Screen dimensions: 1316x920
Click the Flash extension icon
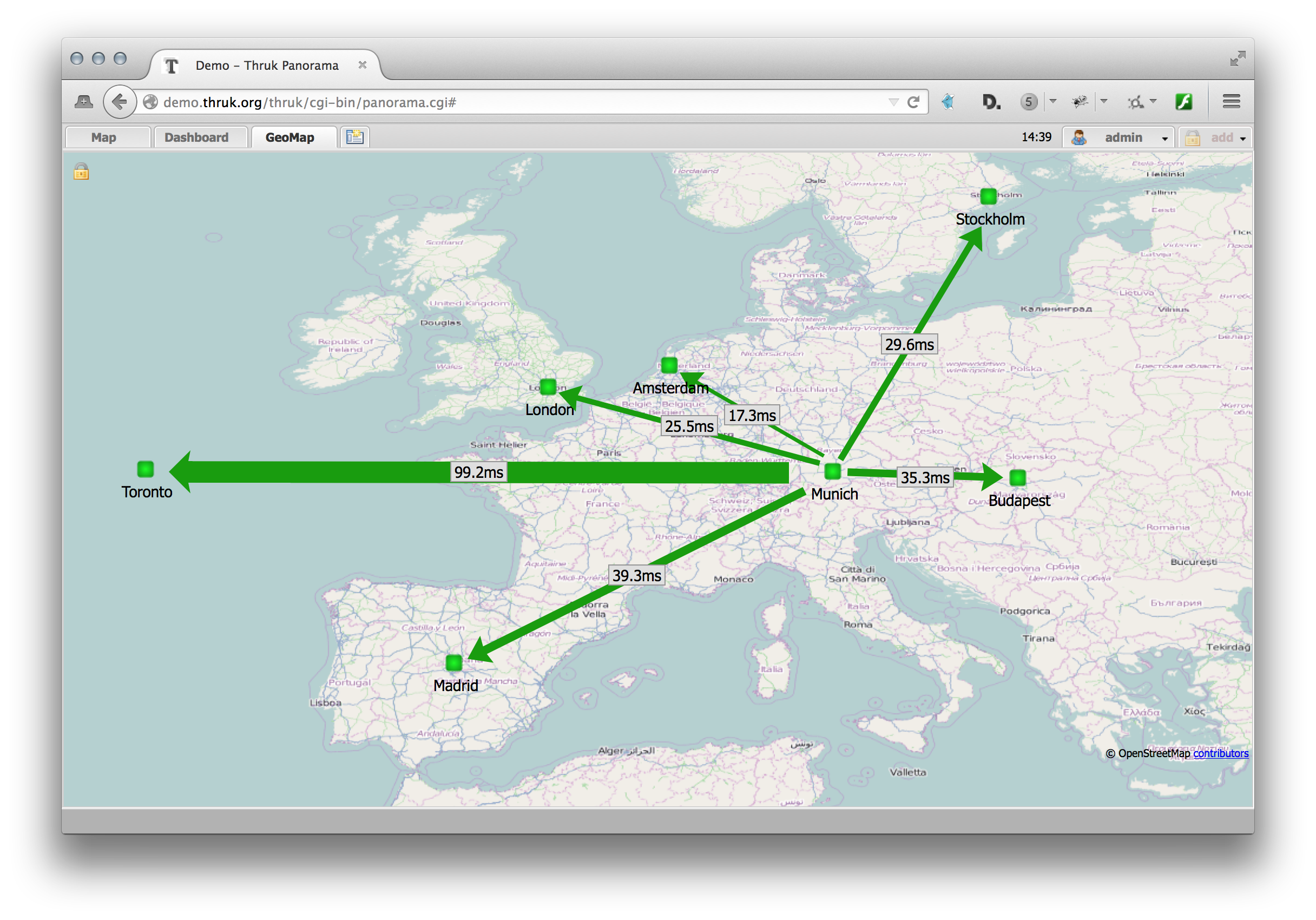(x=1184, y=102)
